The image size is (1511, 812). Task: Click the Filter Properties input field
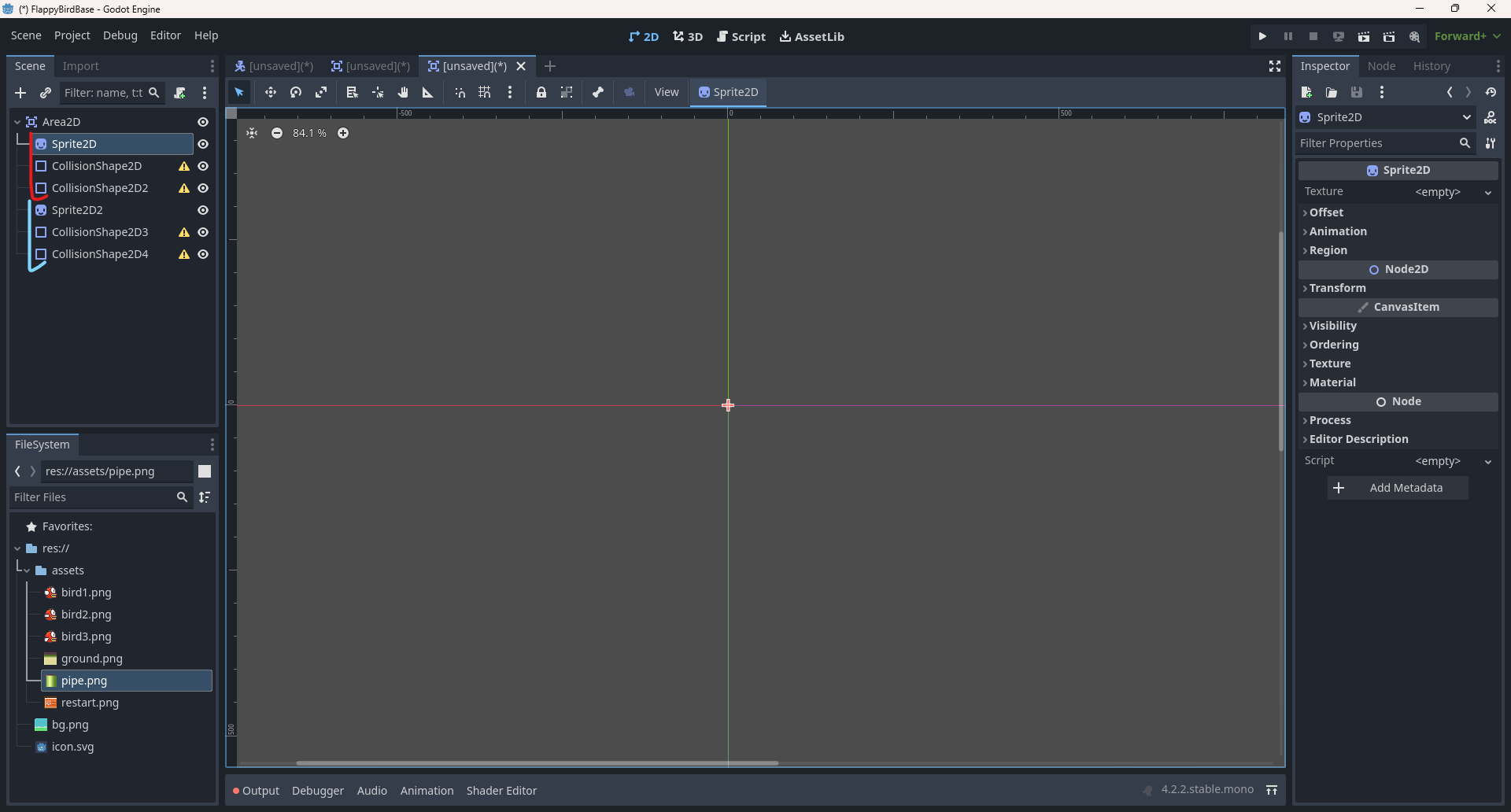(x=1376, y=143)
